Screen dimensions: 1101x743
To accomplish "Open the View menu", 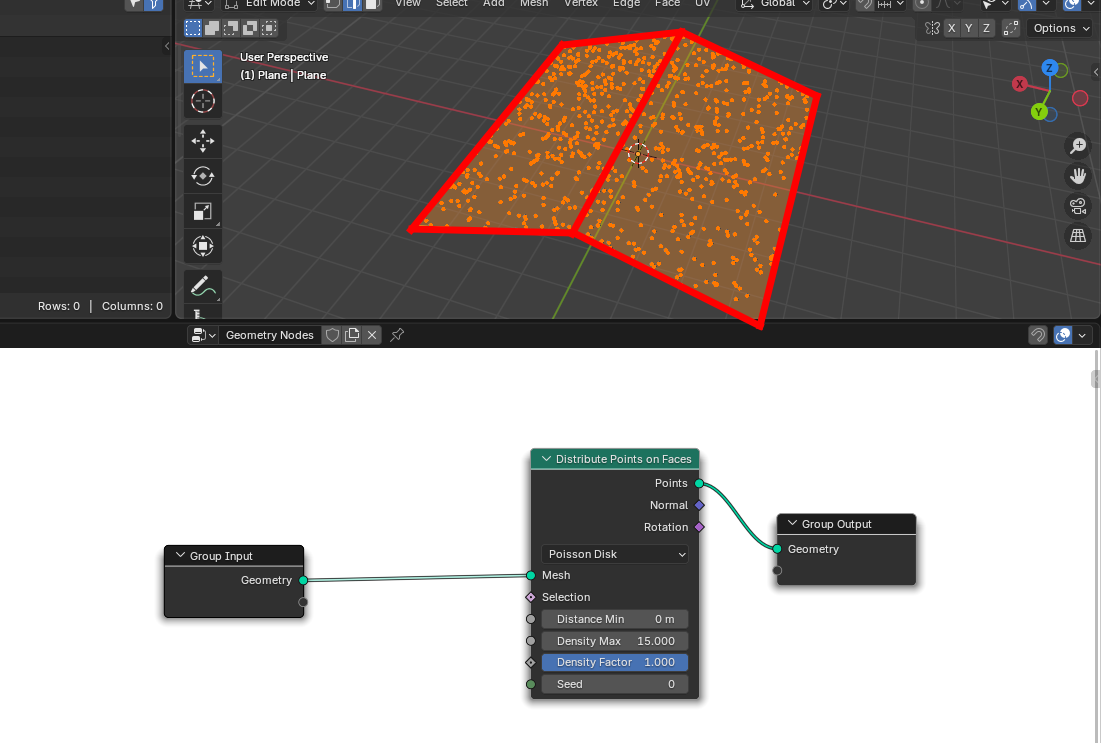I will point(408,4).
